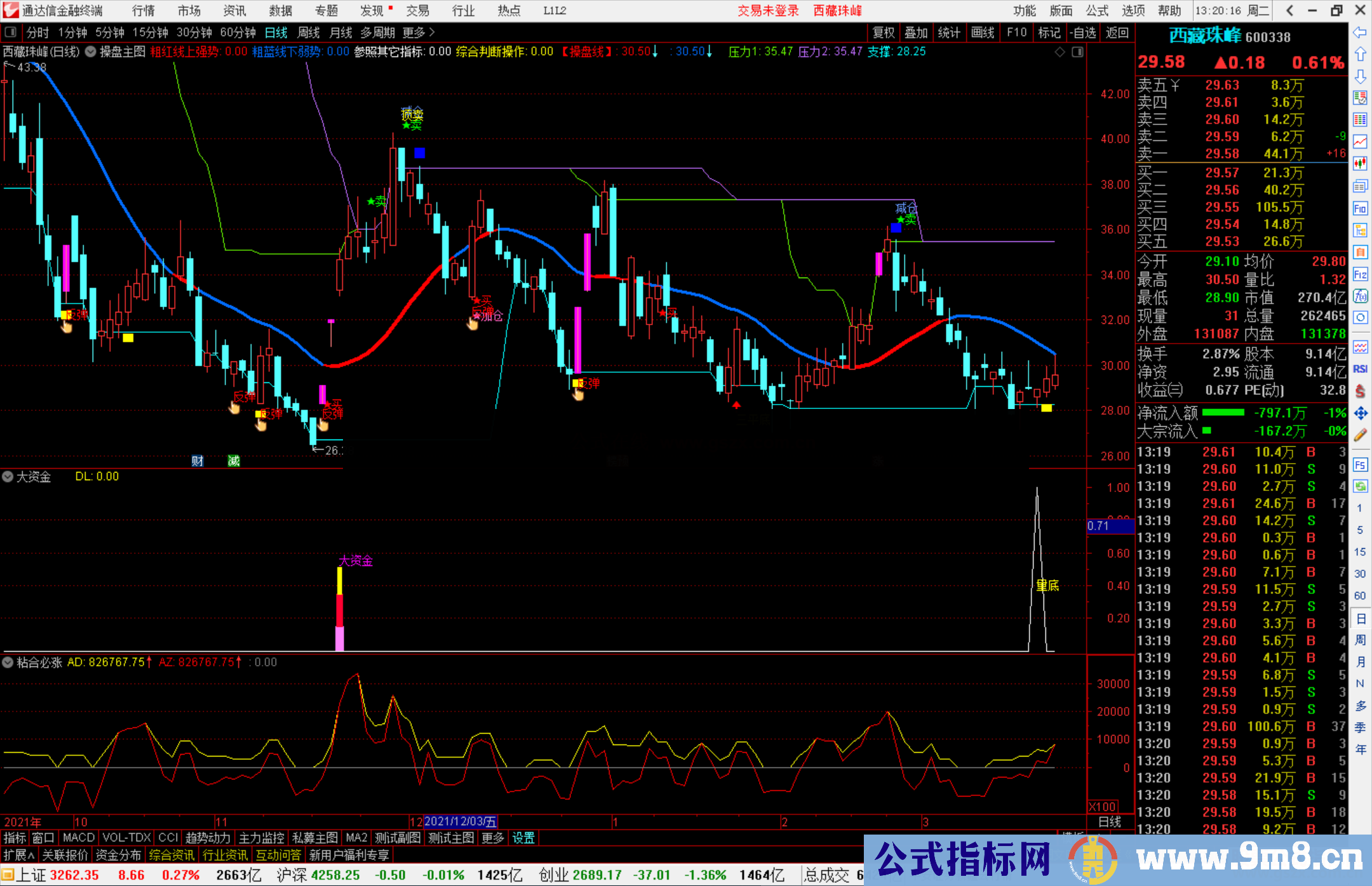Toggle 复权 price adjustment mode
1372x886 pixels.
pos(883,32)
